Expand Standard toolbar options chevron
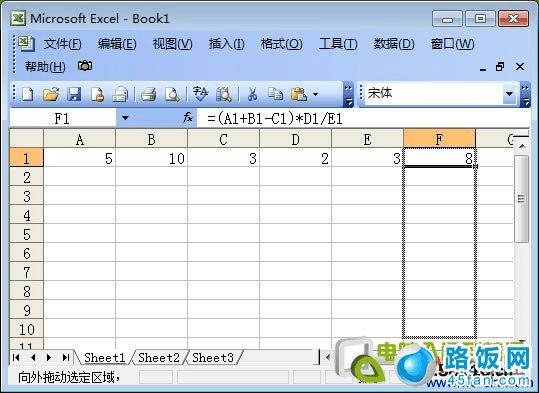Viewport: 539px width, 393px height. click(x=348, y=95)
